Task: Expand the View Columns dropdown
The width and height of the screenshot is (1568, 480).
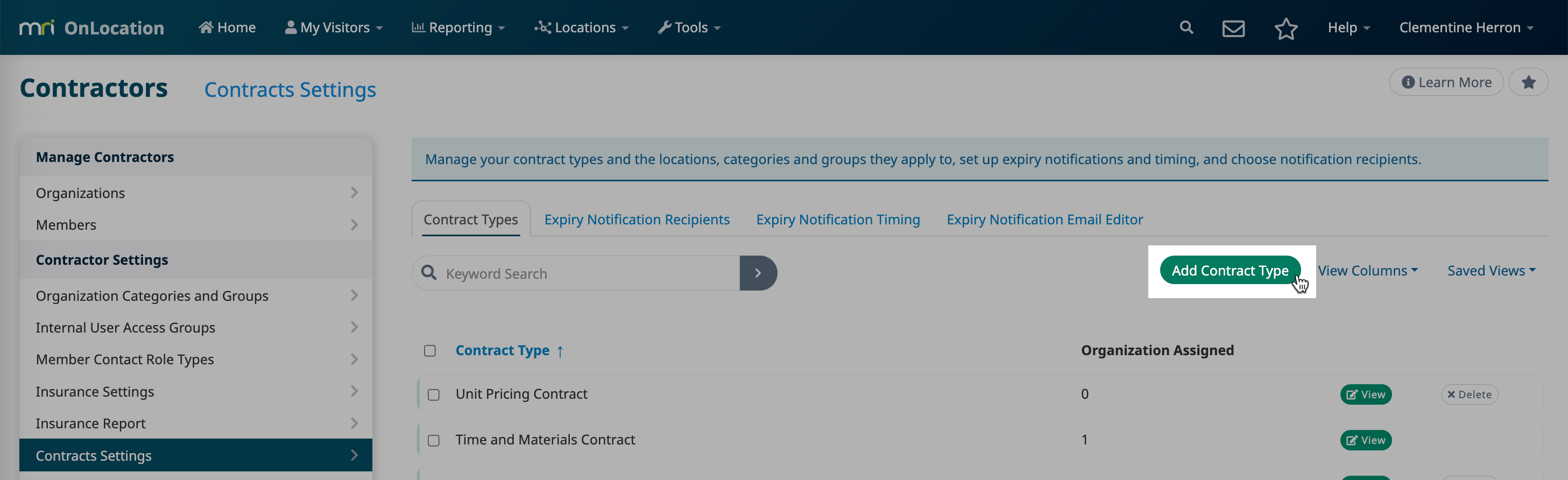Action: click(x=1368, y=270)
